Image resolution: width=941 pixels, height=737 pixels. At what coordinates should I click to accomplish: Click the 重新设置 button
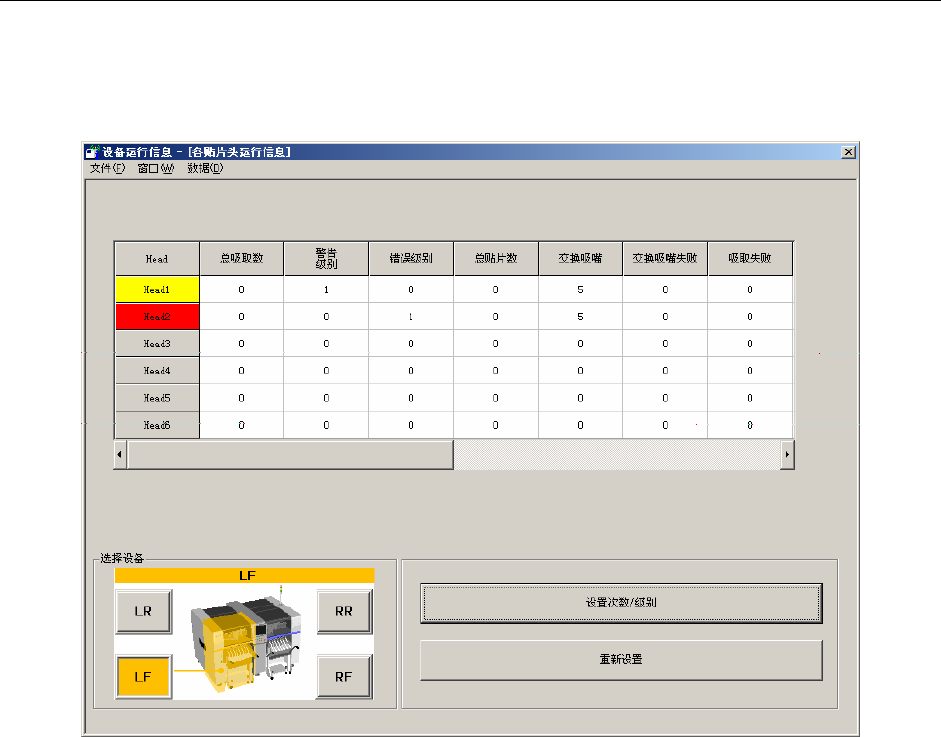click(621, 660)
